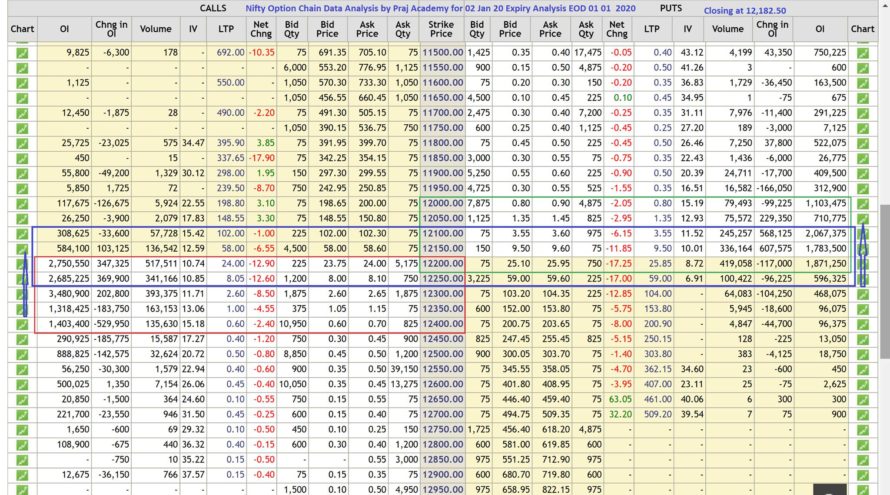
Task: Open calls chart icon for 12900.00 strike row
Action: click(x=22, y=475)
